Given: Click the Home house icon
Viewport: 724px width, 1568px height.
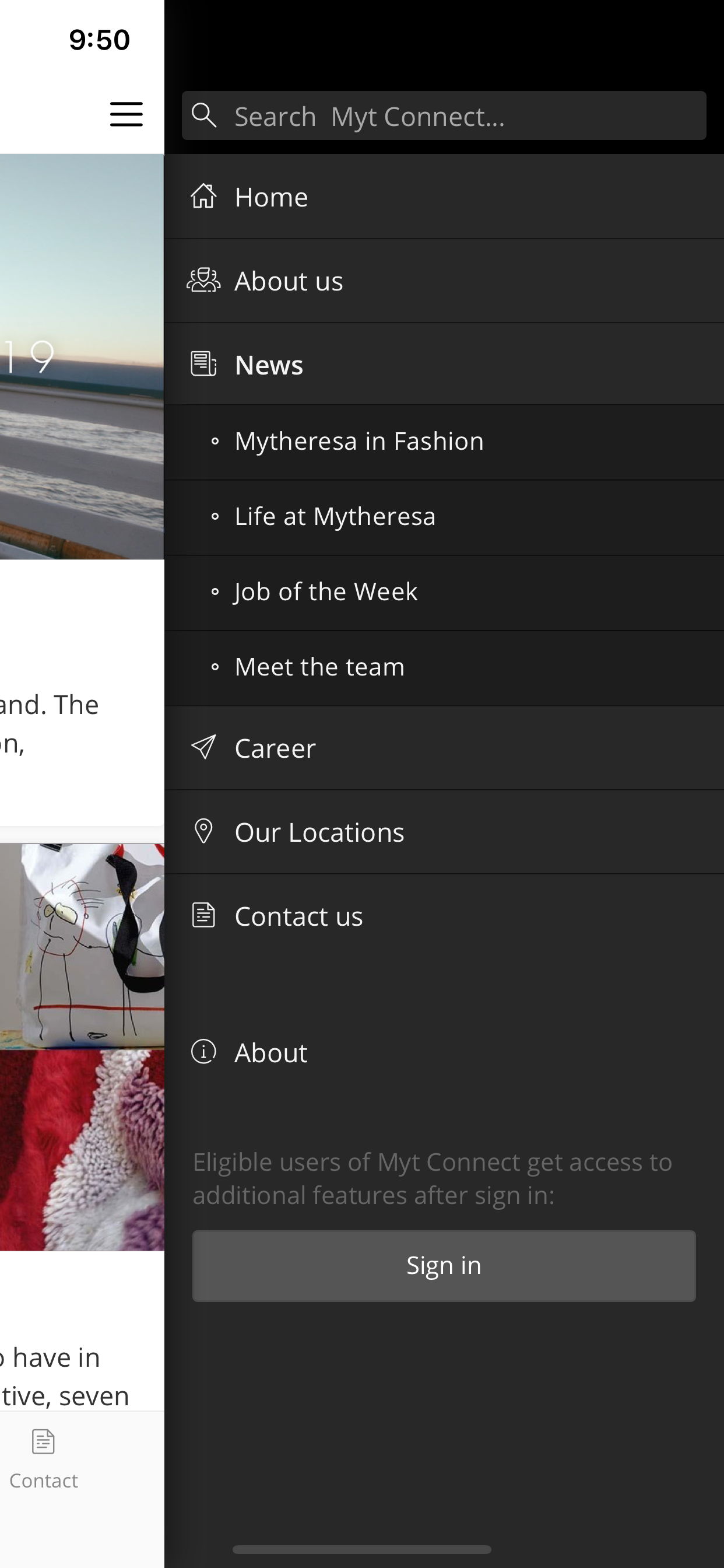Looking at the screenshot, I should coord(203,197).
